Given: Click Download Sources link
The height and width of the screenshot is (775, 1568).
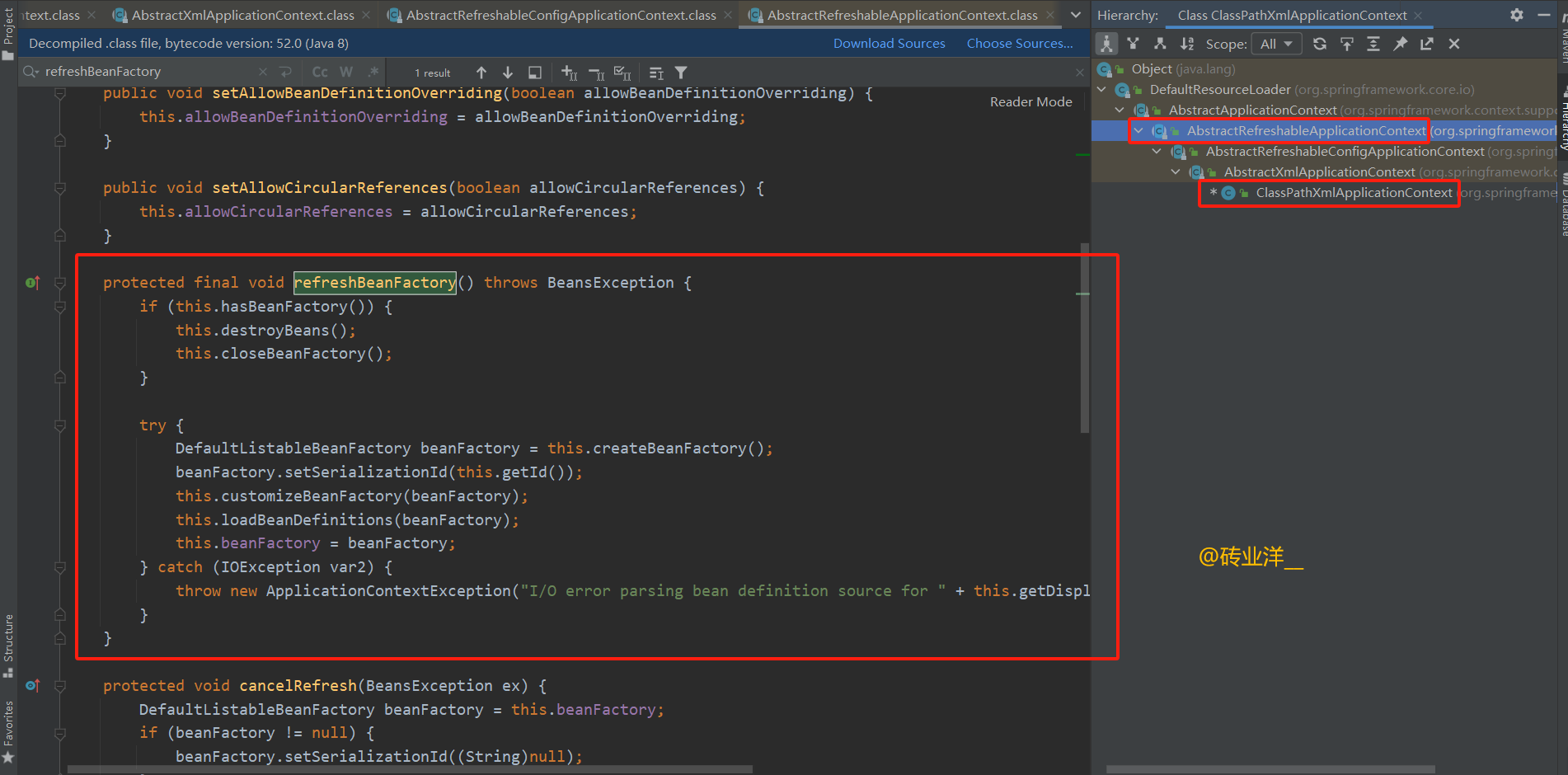Looking at the screenshot, I should coord(889,43).
